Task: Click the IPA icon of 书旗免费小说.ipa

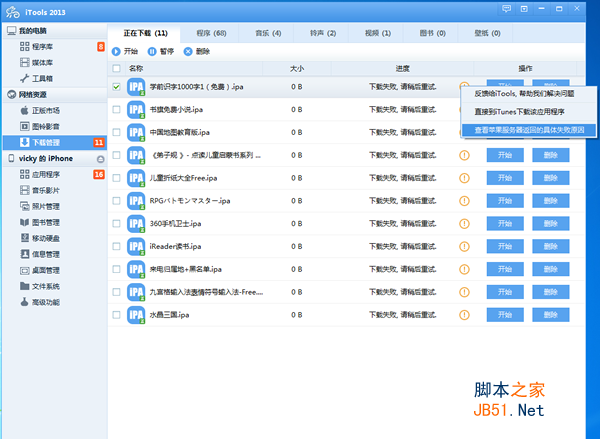Action: point(136,110)
